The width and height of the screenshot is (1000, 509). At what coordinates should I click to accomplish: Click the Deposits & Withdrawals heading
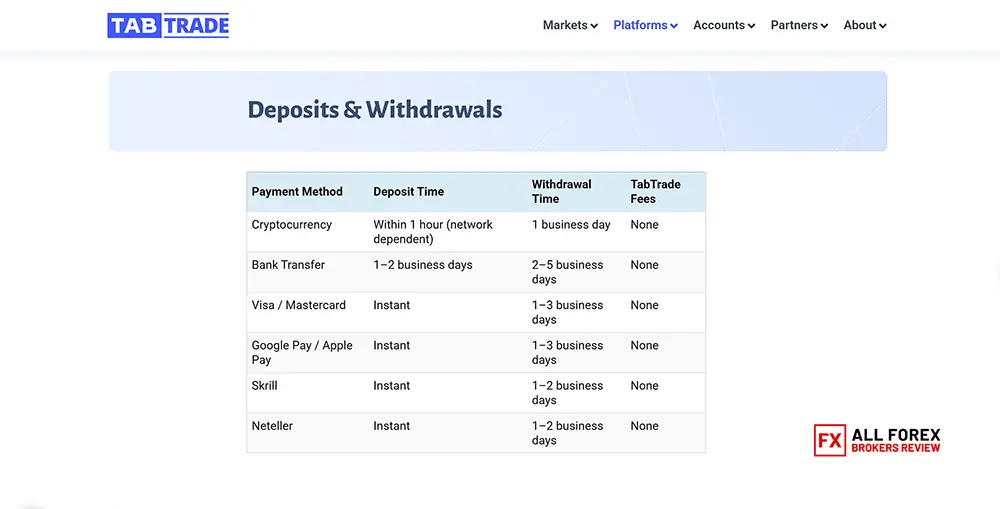(374, 110)
